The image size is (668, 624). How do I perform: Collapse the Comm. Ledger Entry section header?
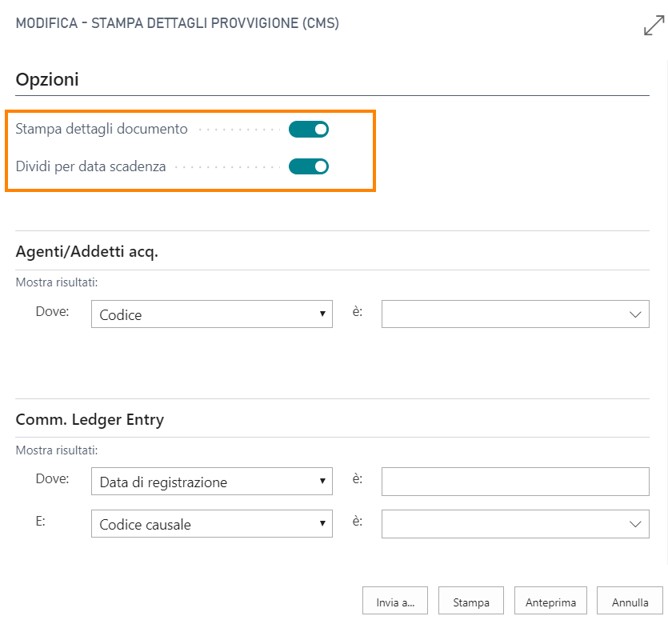90,419
